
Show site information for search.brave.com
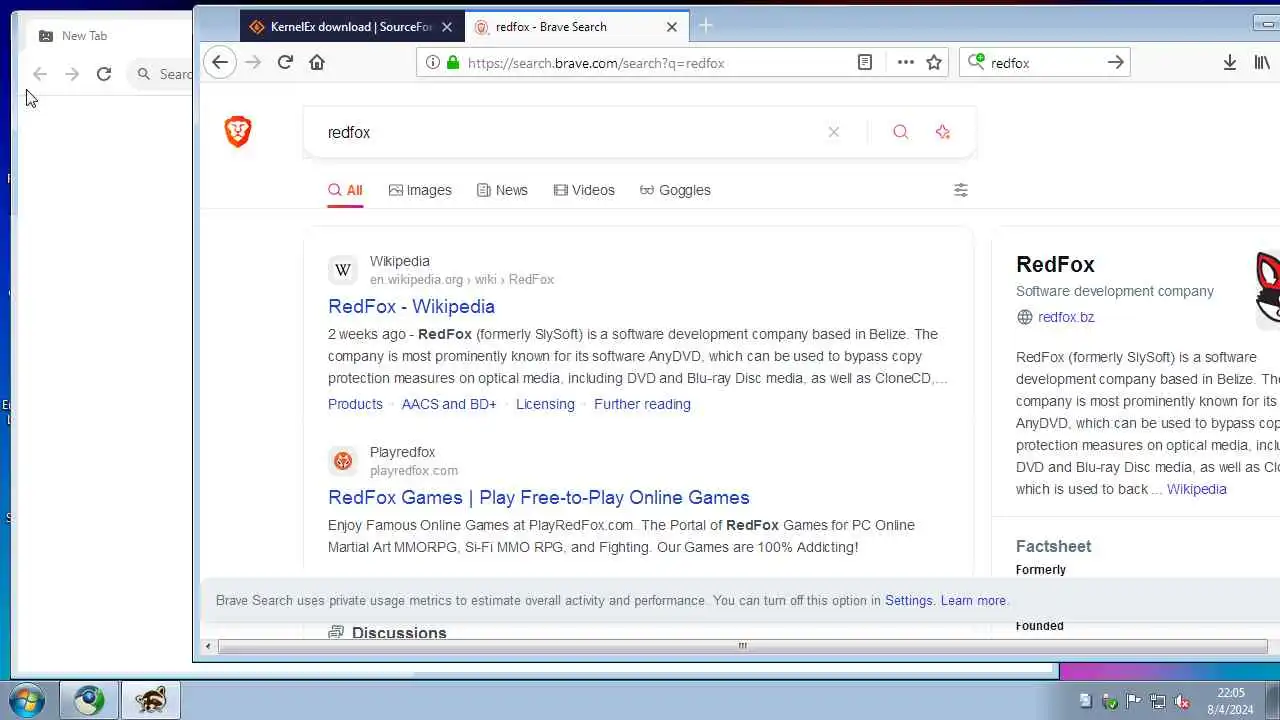pyautogui.click(x=432, y=62)
